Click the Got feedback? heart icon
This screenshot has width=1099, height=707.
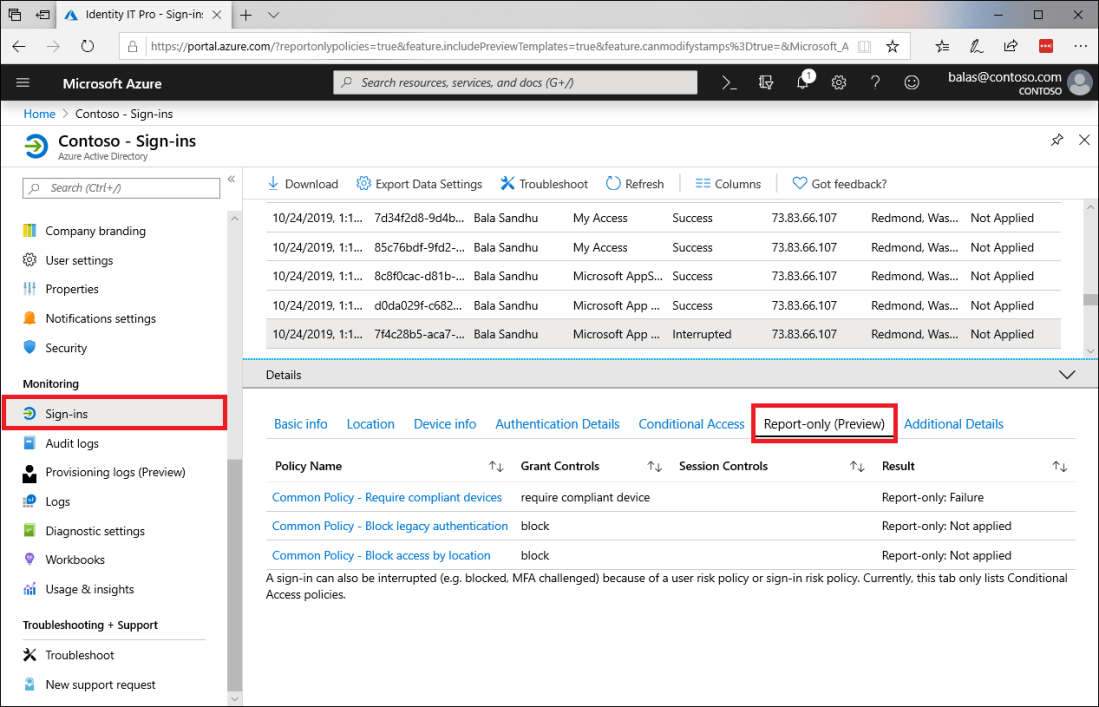[799, 183]
